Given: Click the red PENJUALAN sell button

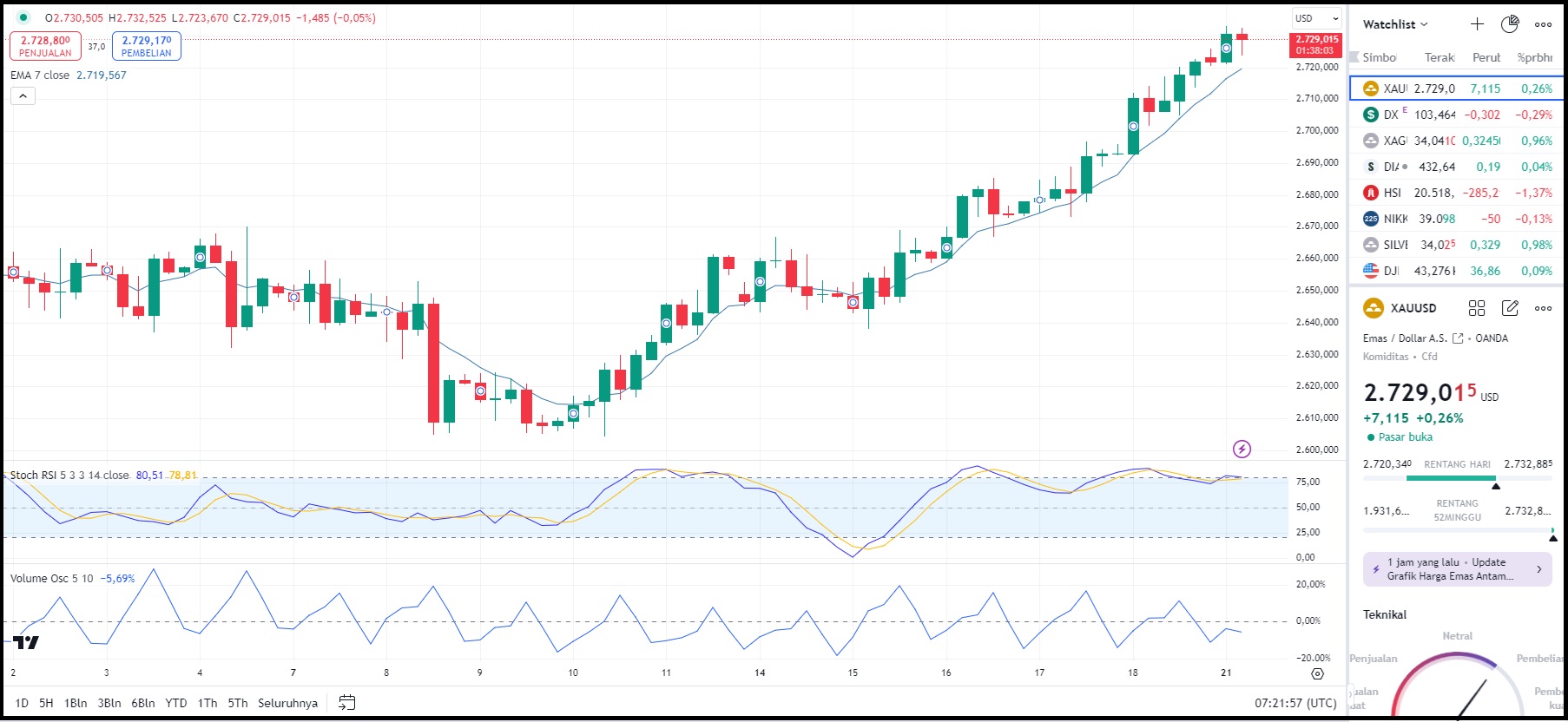Looking at the screenshot, I should (46, 46).
